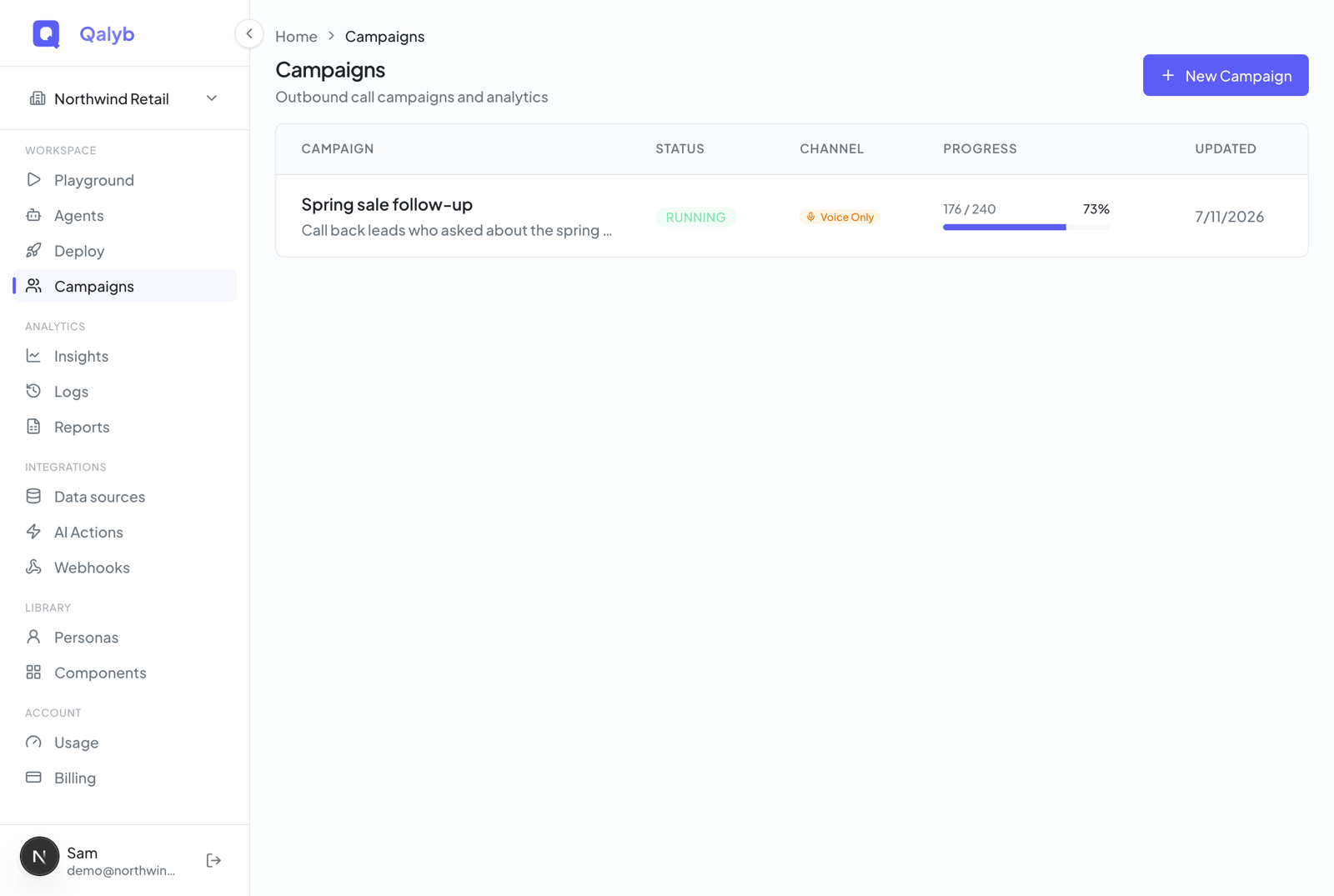Click the CAMPAIGN column header
The height and width of the screenshot is (896, 1334).
pos(338,148)
